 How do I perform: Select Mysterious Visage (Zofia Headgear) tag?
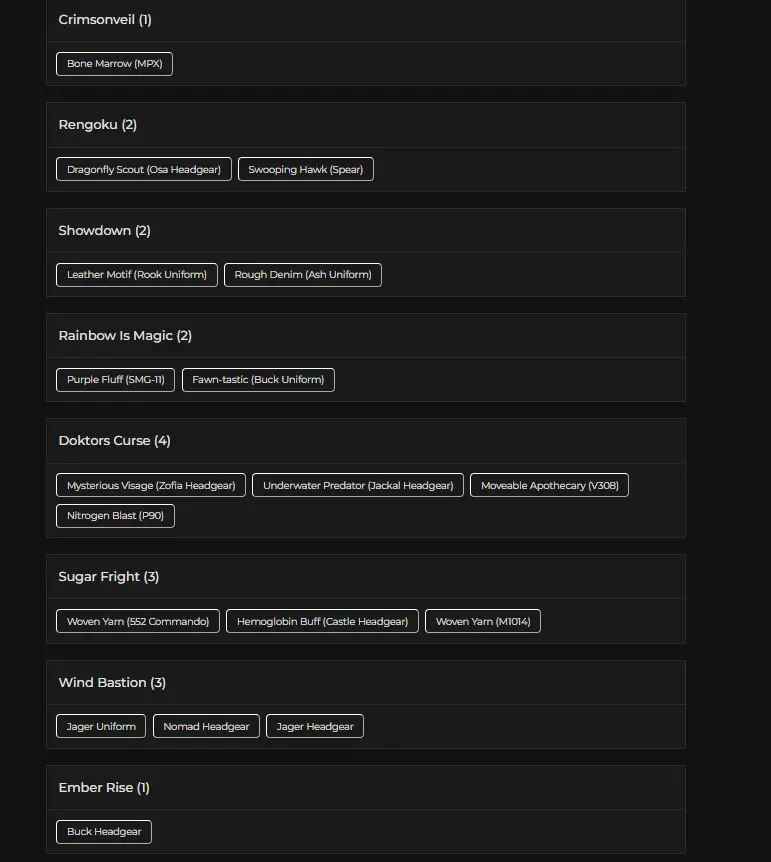click(151, 485)
